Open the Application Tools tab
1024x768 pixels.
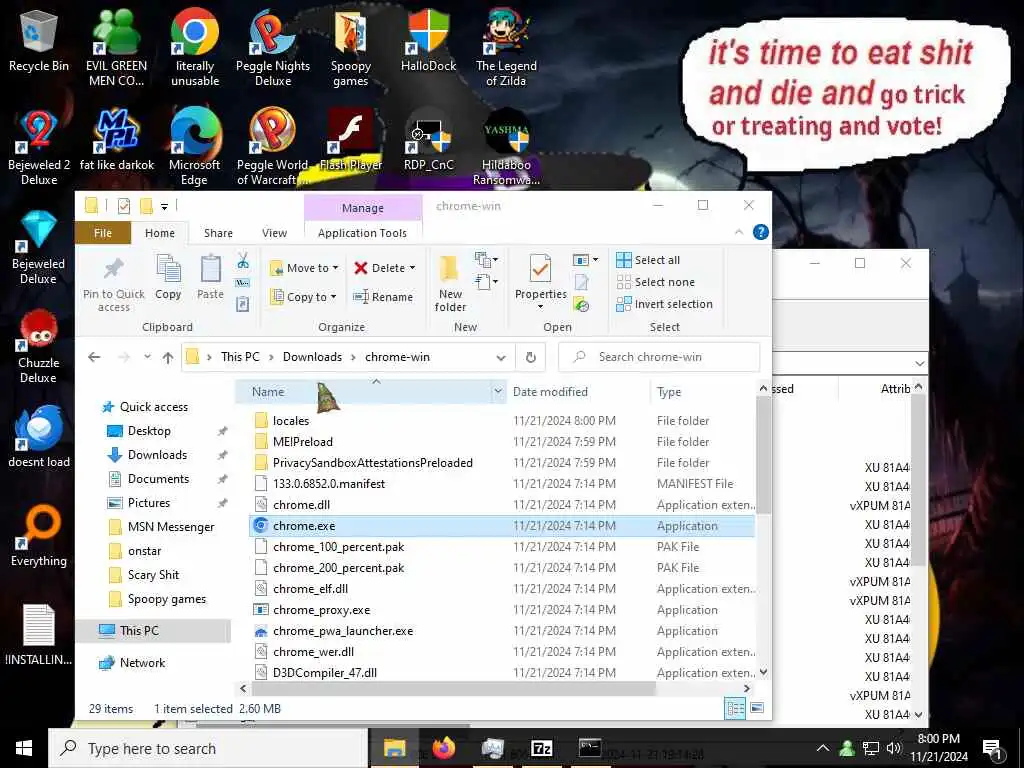coord(362,233)
